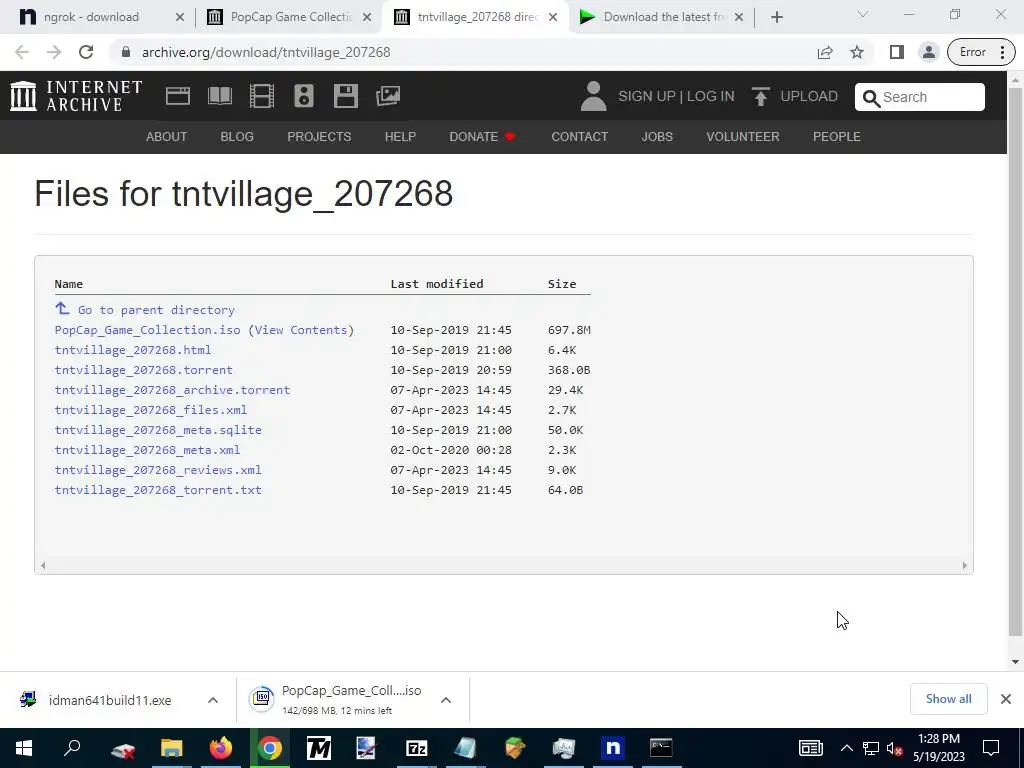Open the Texts book icon
The image size is (1024, 768).
coord(220,96)
